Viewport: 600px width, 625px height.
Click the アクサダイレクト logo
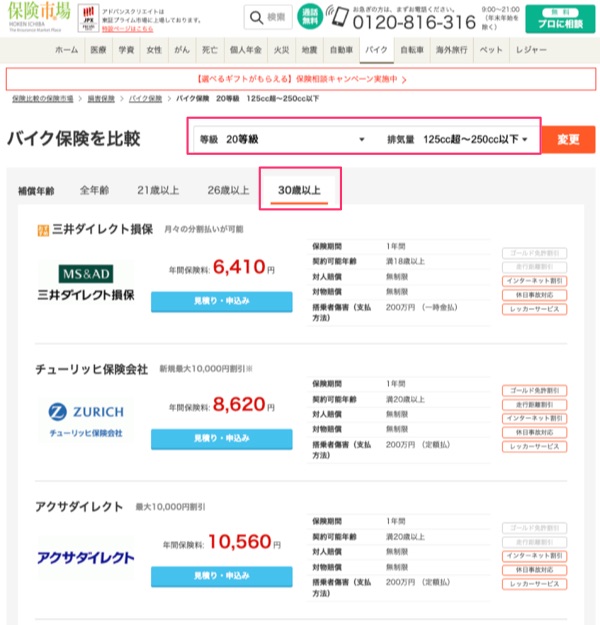(86, 557)
